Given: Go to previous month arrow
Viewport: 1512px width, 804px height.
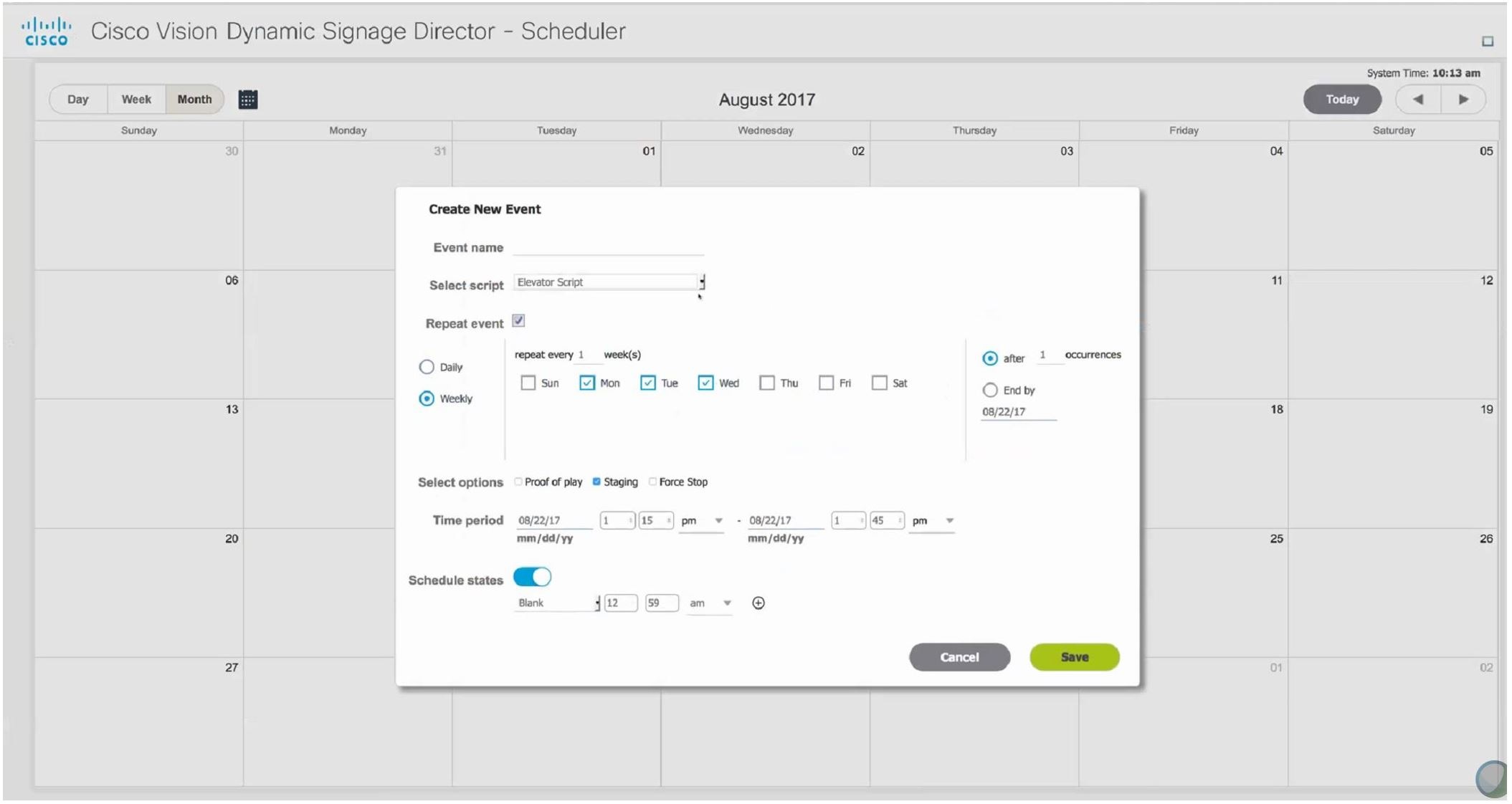Looking at the screenshot, I should pyautogui.click(x=1418, y=100).
